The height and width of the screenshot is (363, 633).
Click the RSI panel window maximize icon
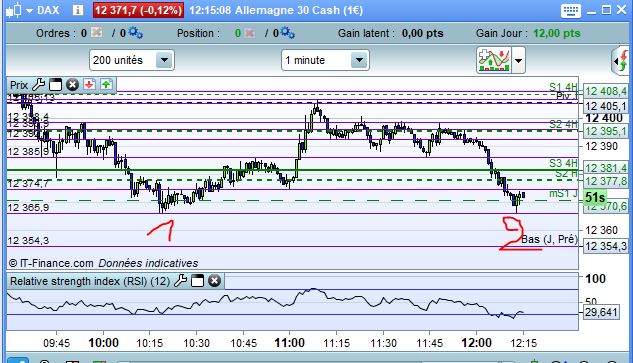[x=197, y=281]
